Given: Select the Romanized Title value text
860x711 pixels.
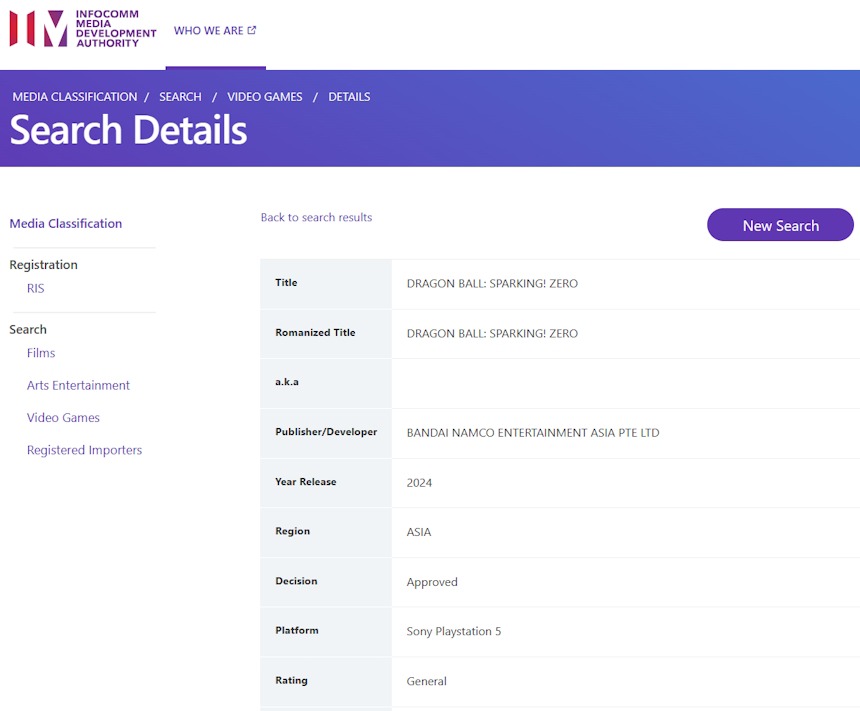Looking at the screenshot, I should click(492, 334).
